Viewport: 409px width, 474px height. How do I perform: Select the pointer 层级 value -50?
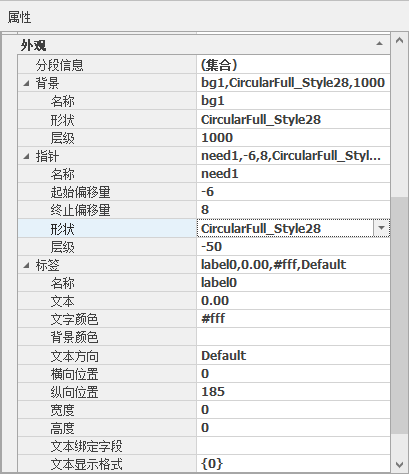(293, 247)
